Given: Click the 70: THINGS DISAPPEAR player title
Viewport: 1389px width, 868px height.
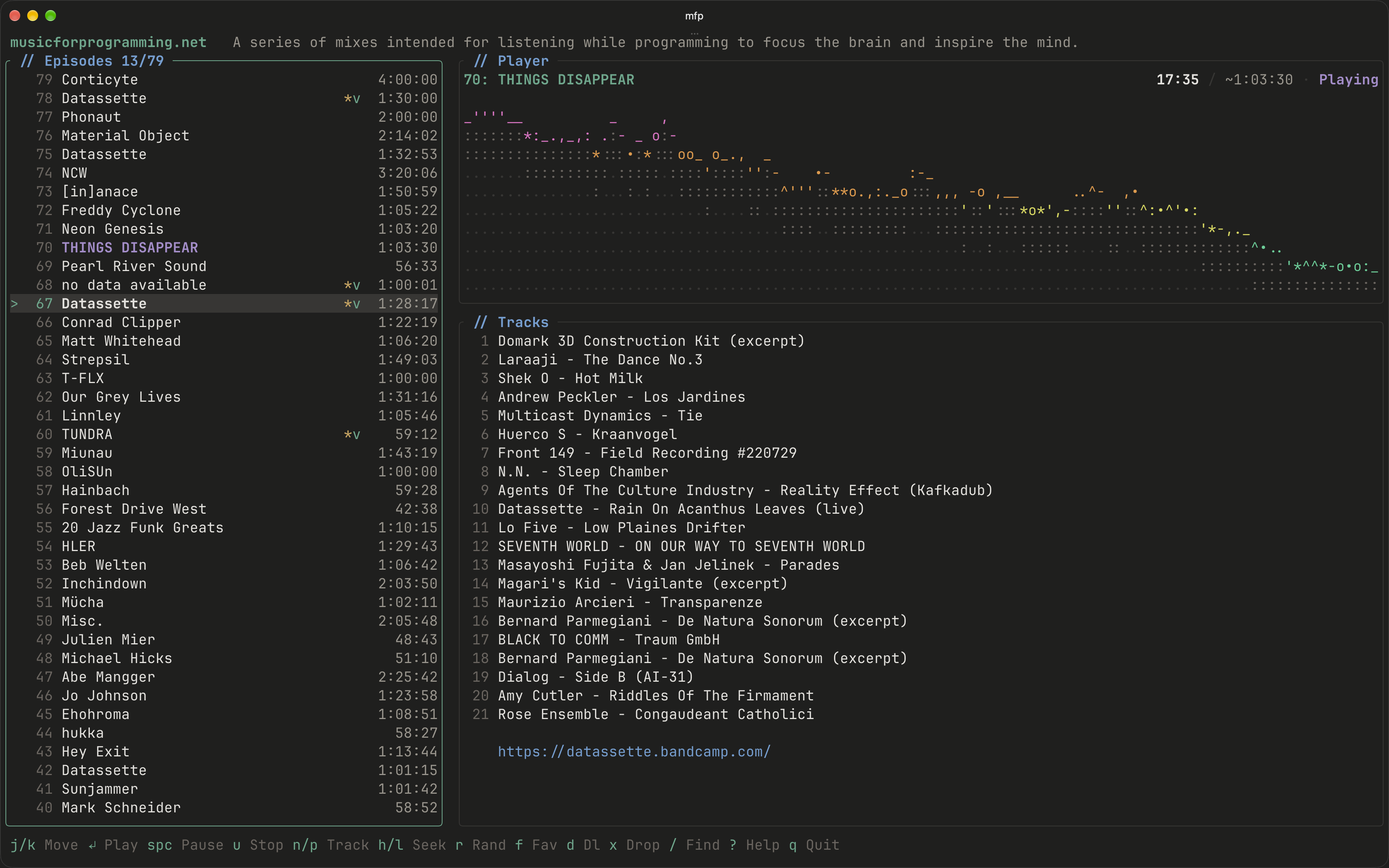Looking at the screenshot, I should click(x=549, y=79).
